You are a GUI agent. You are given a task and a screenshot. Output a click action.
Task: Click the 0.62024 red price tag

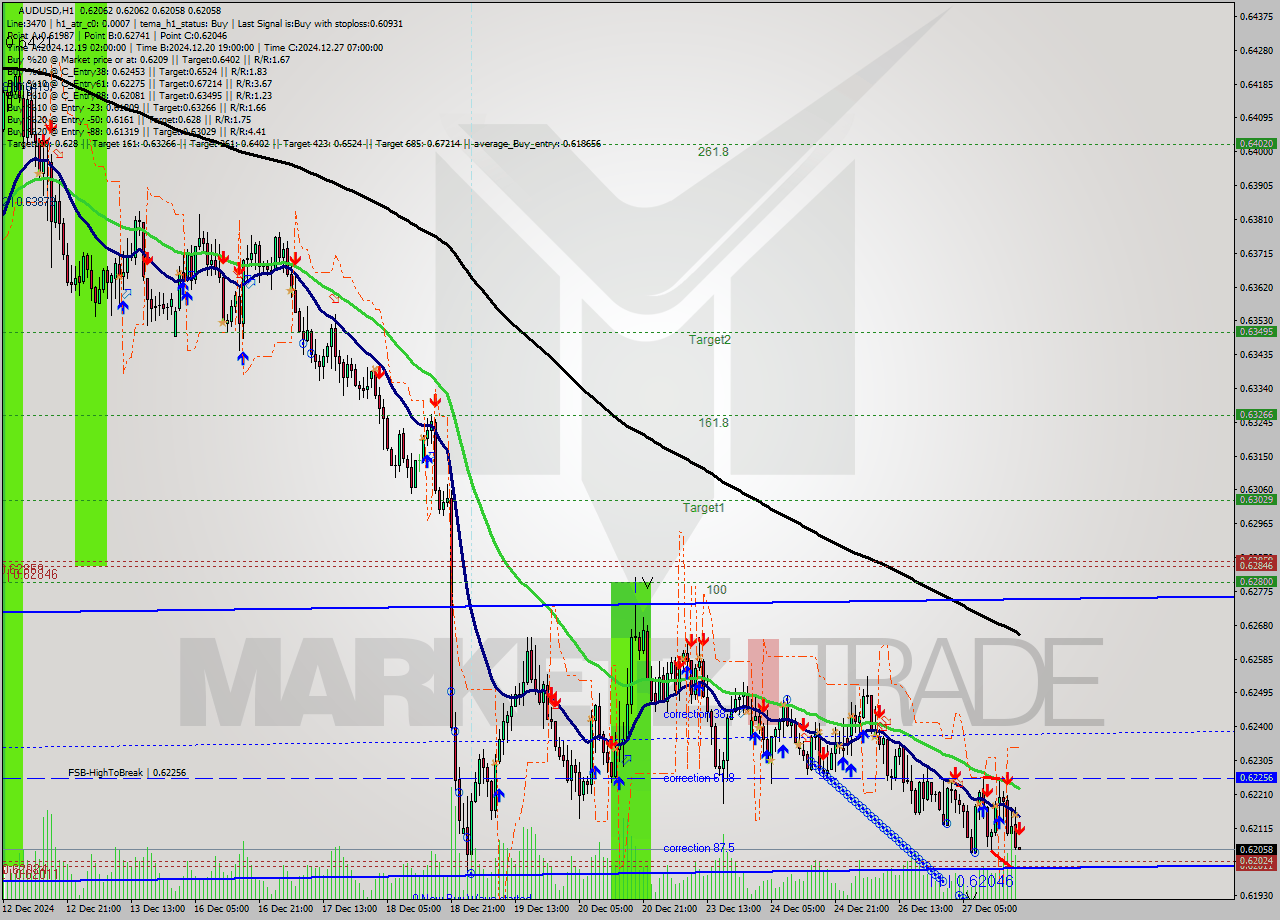1256,861
